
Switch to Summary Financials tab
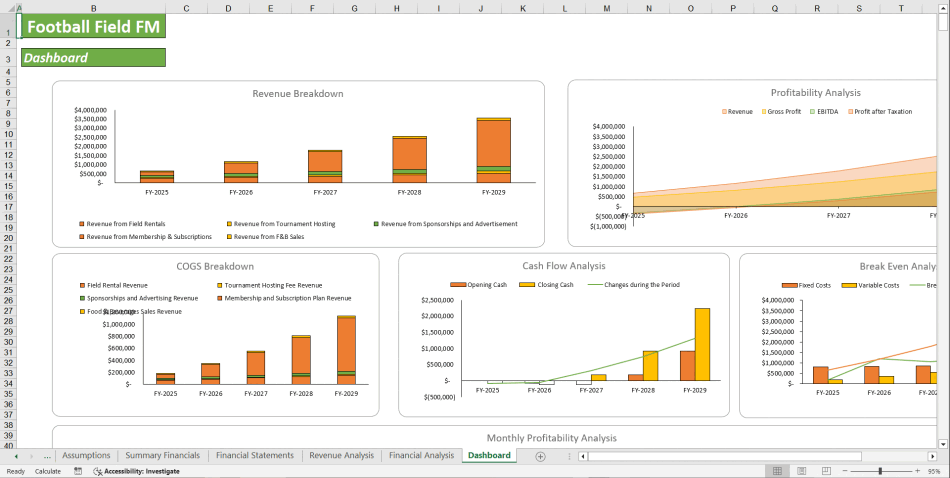click(x=162, y=456)
